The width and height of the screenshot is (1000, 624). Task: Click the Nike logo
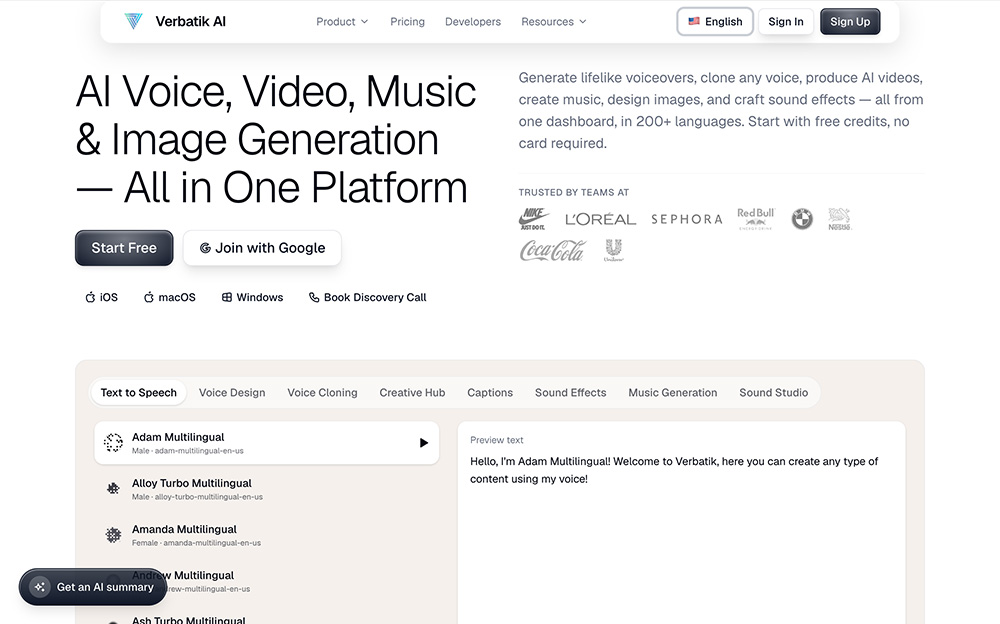point(533,219)
